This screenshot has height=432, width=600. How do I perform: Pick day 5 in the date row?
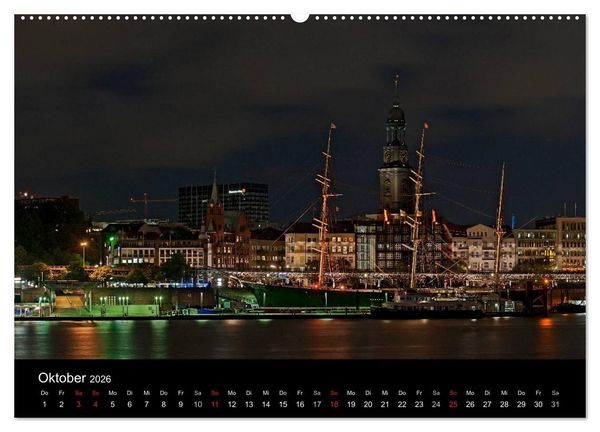[x=112, y=404]
